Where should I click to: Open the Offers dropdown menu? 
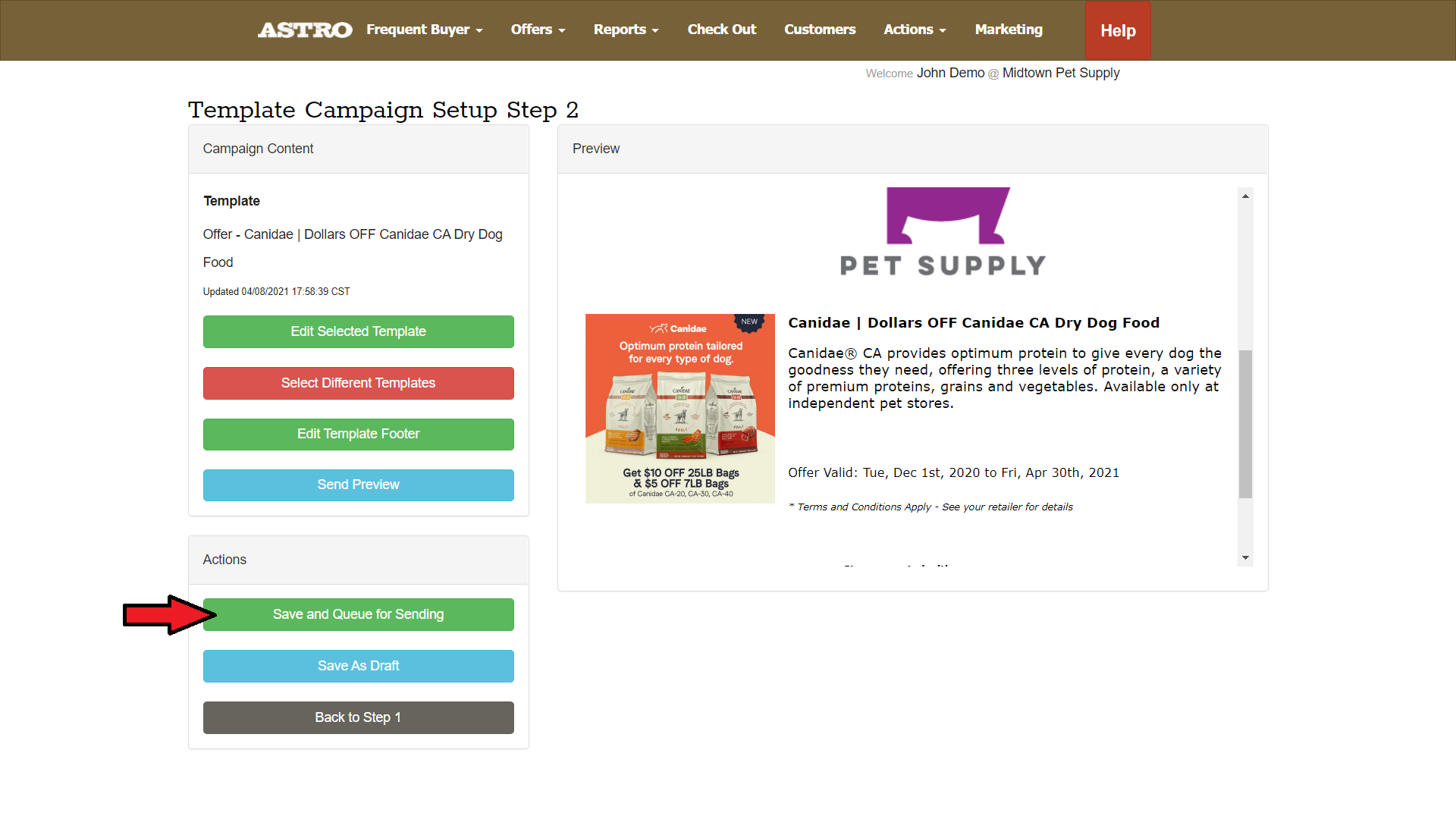coord(538,30)
